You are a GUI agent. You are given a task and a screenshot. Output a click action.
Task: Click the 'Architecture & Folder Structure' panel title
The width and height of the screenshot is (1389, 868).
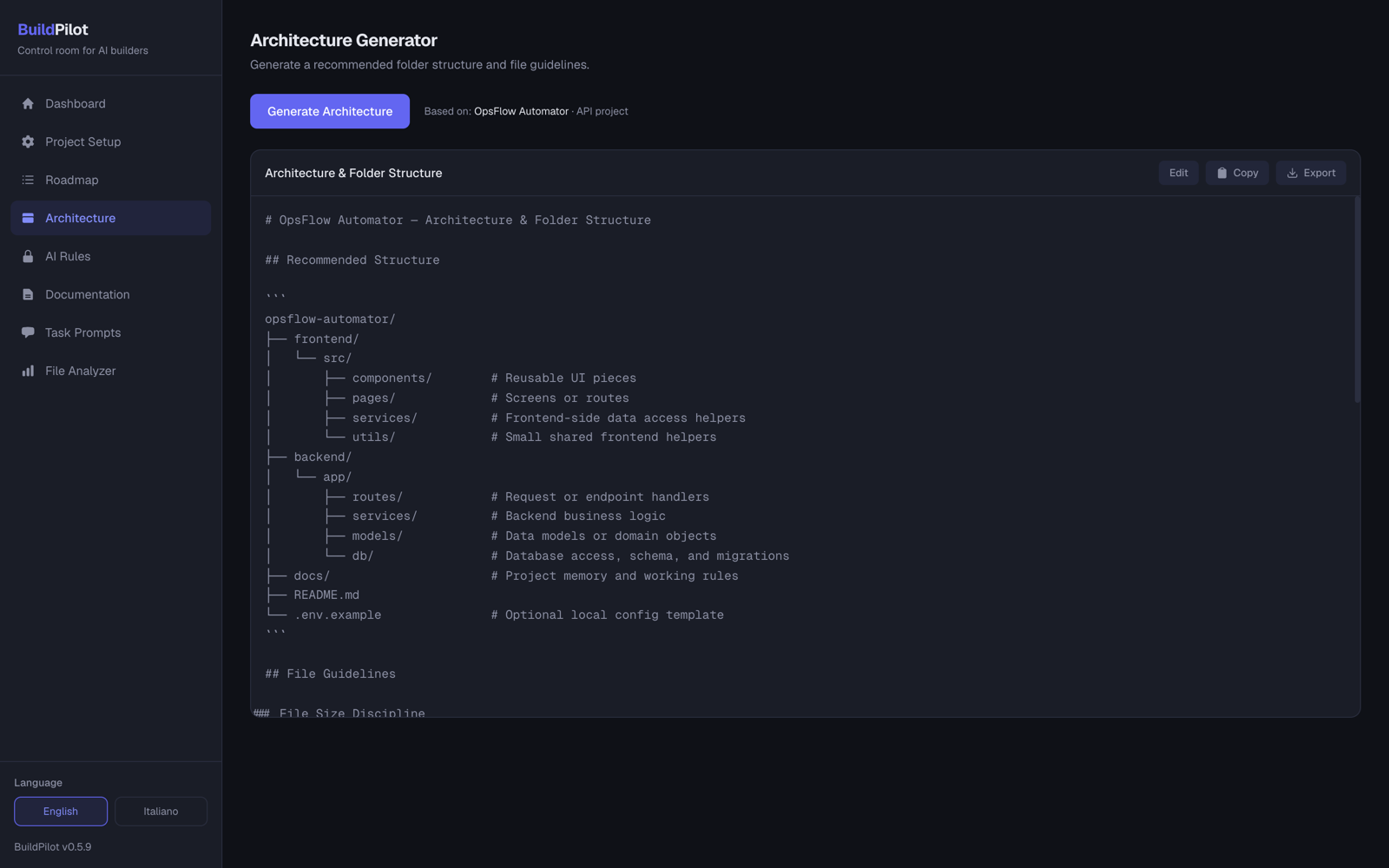(353, 173)
